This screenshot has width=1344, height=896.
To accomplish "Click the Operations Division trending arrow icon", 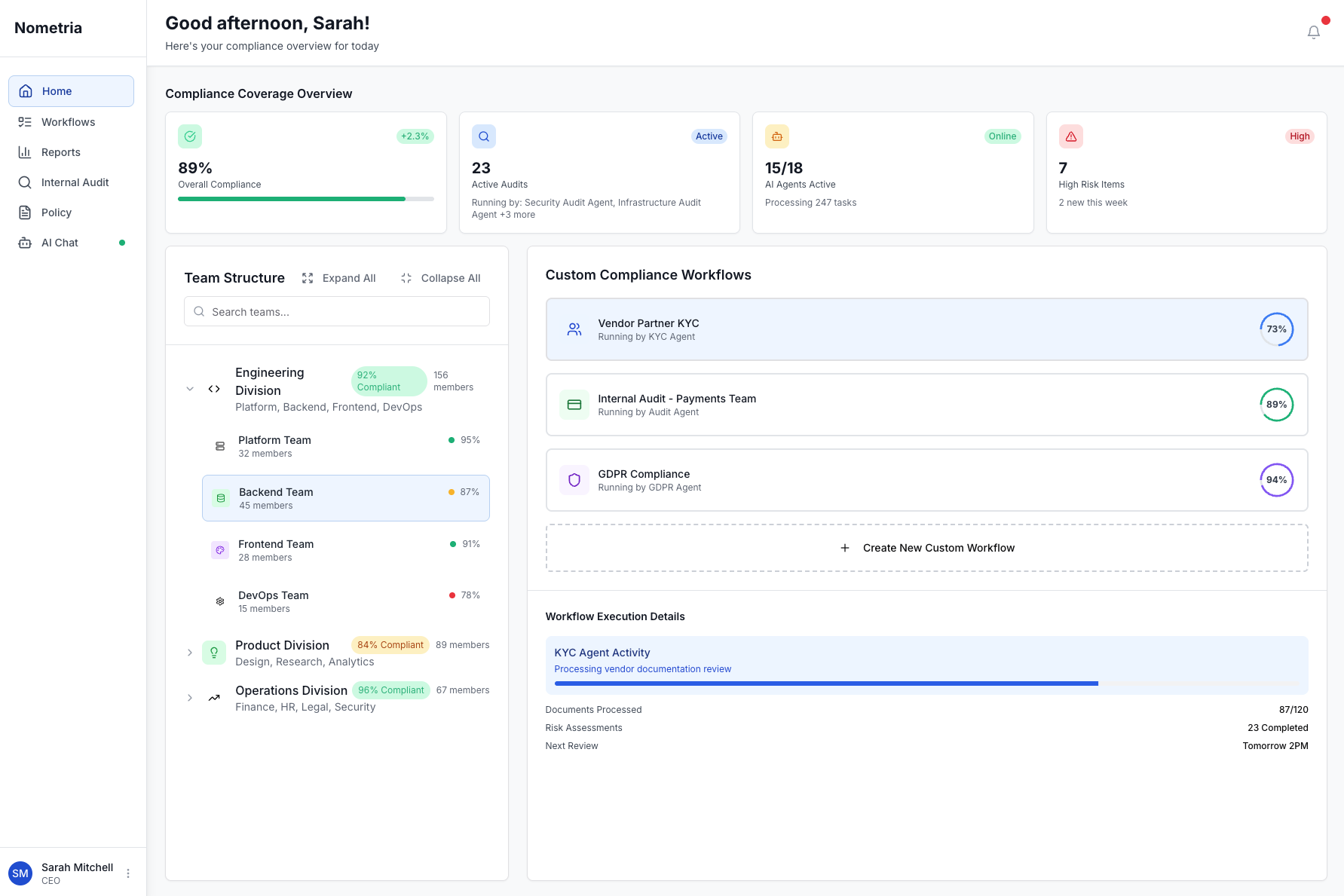I will click(x=214, y=698).
